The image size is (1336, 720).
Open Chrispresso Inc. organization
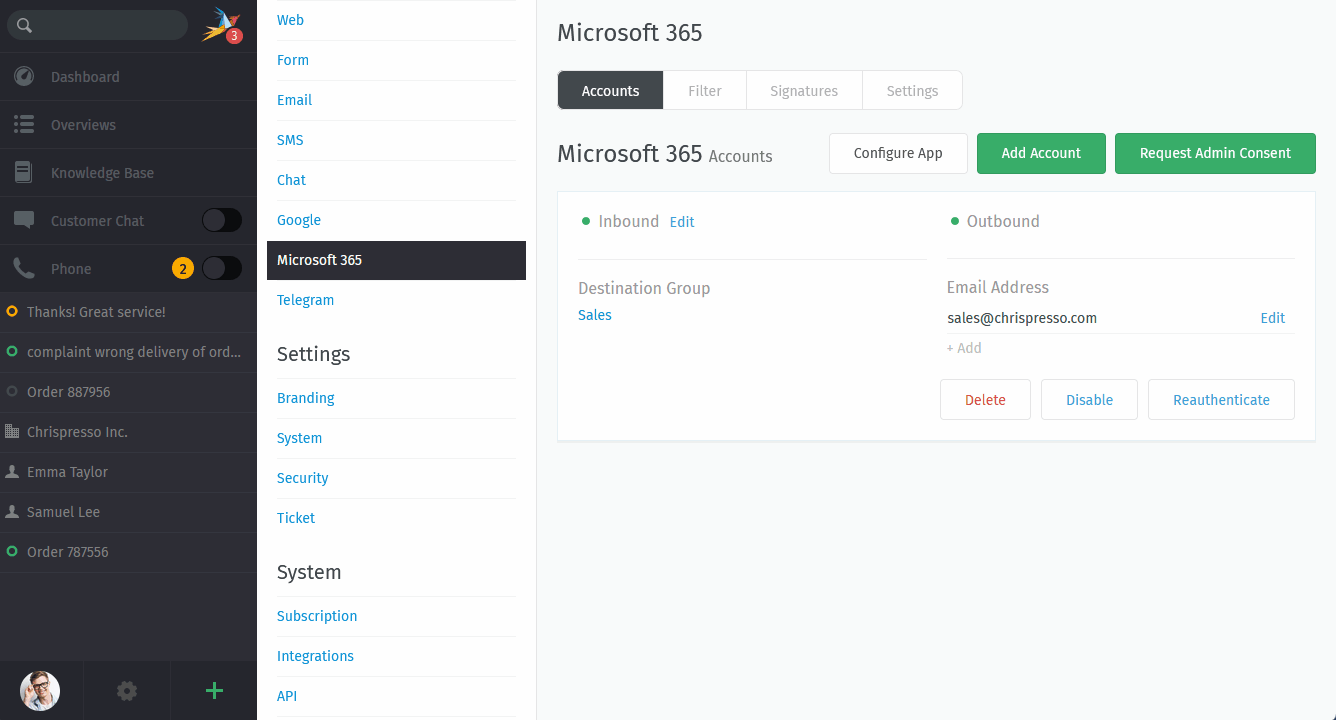coord(128,432)
